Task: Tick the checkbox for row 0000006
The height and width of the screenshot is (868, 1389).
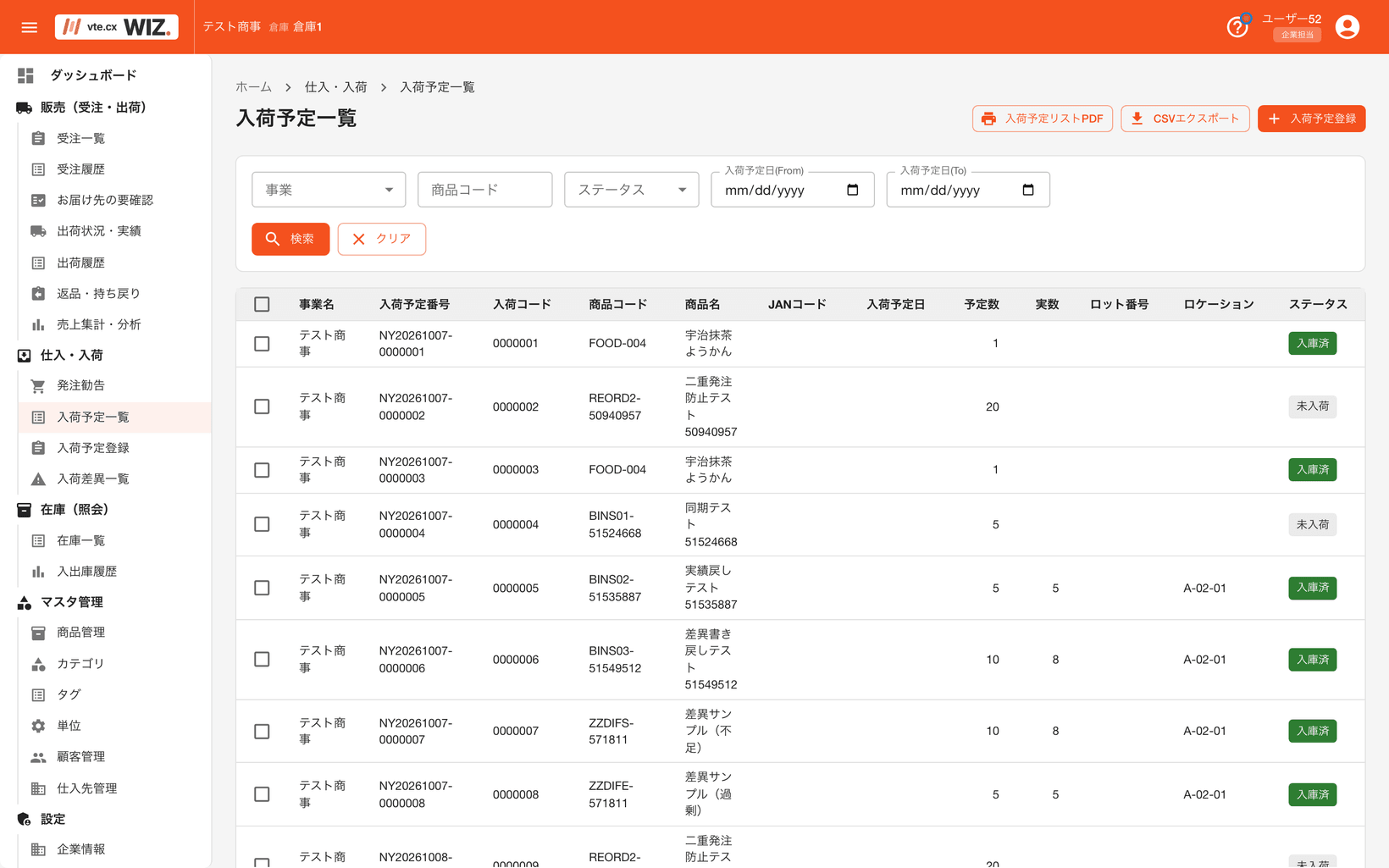Action: tap(262, 659)
